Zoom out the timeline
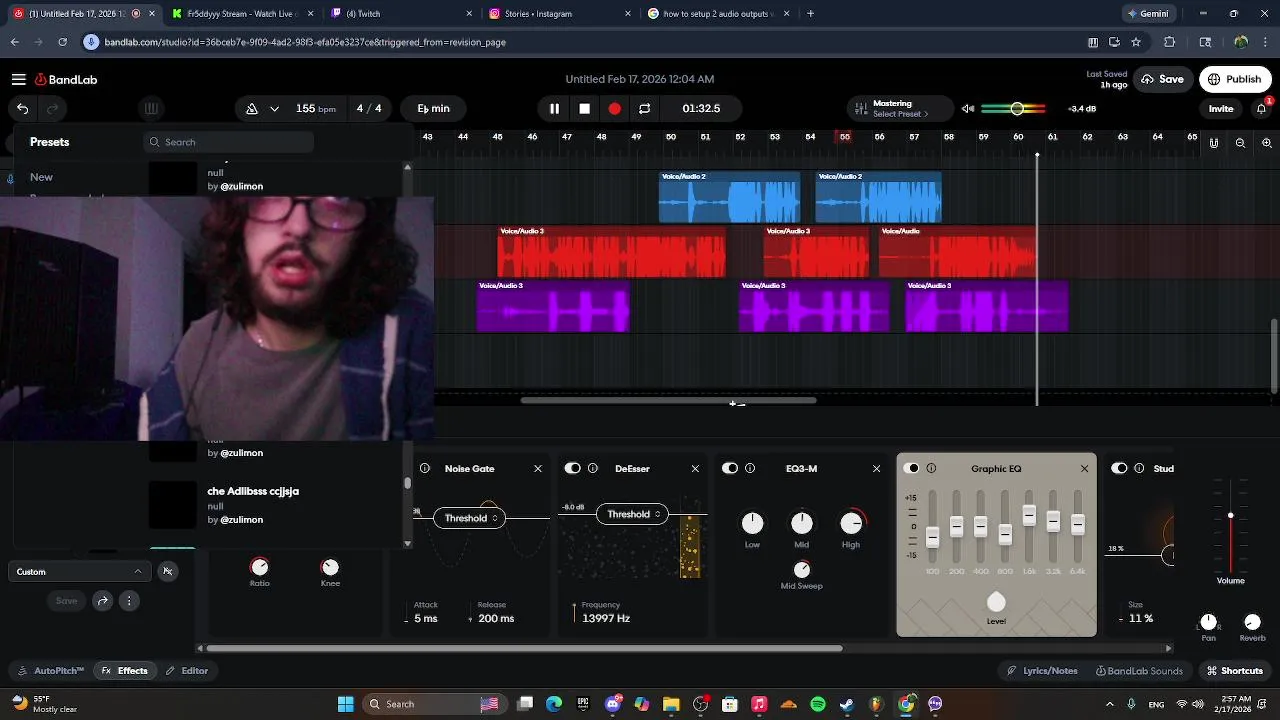 pos(1240,143)
